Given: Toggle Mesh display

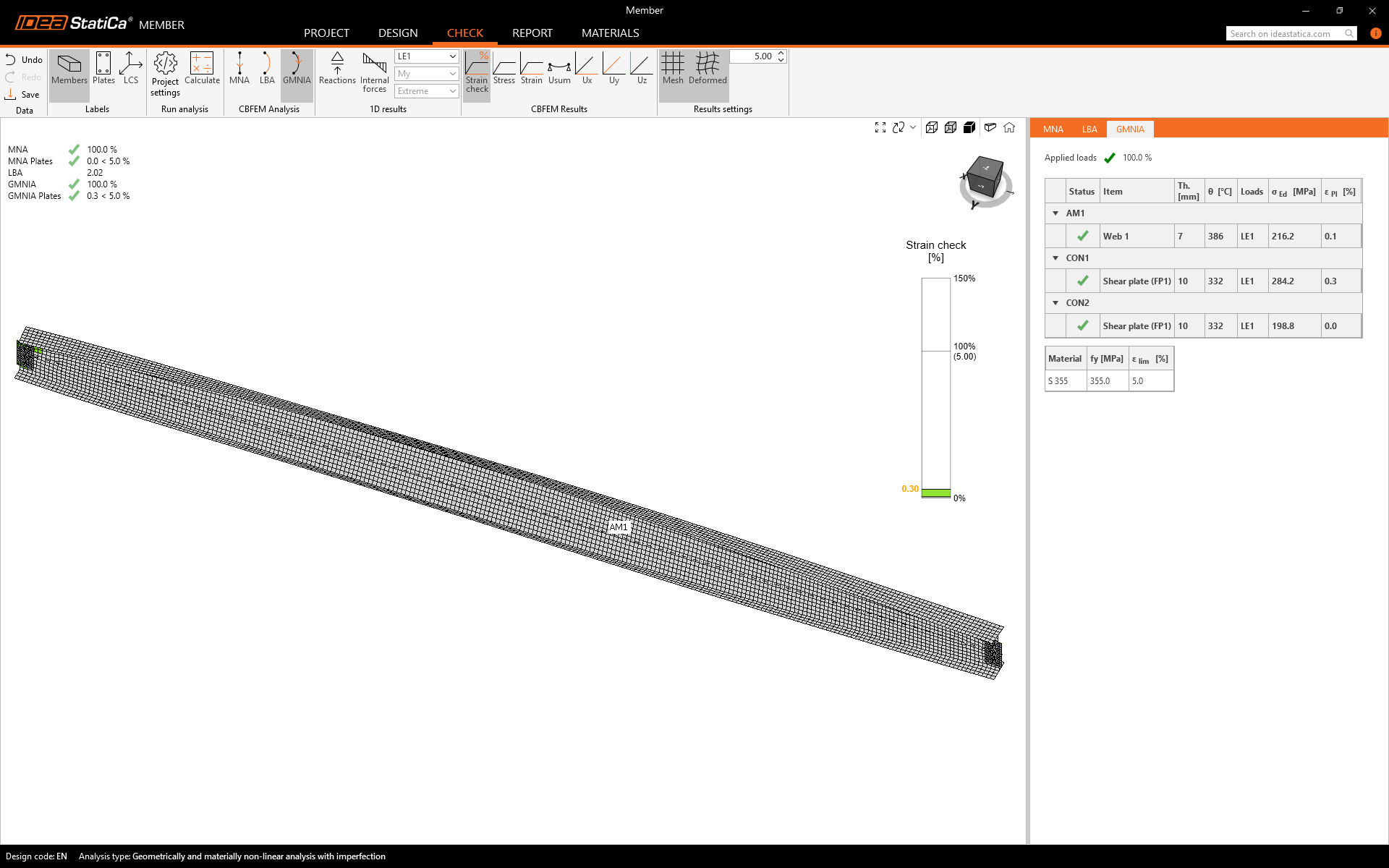Looking at the screenshot, I should tap(673, 69).
